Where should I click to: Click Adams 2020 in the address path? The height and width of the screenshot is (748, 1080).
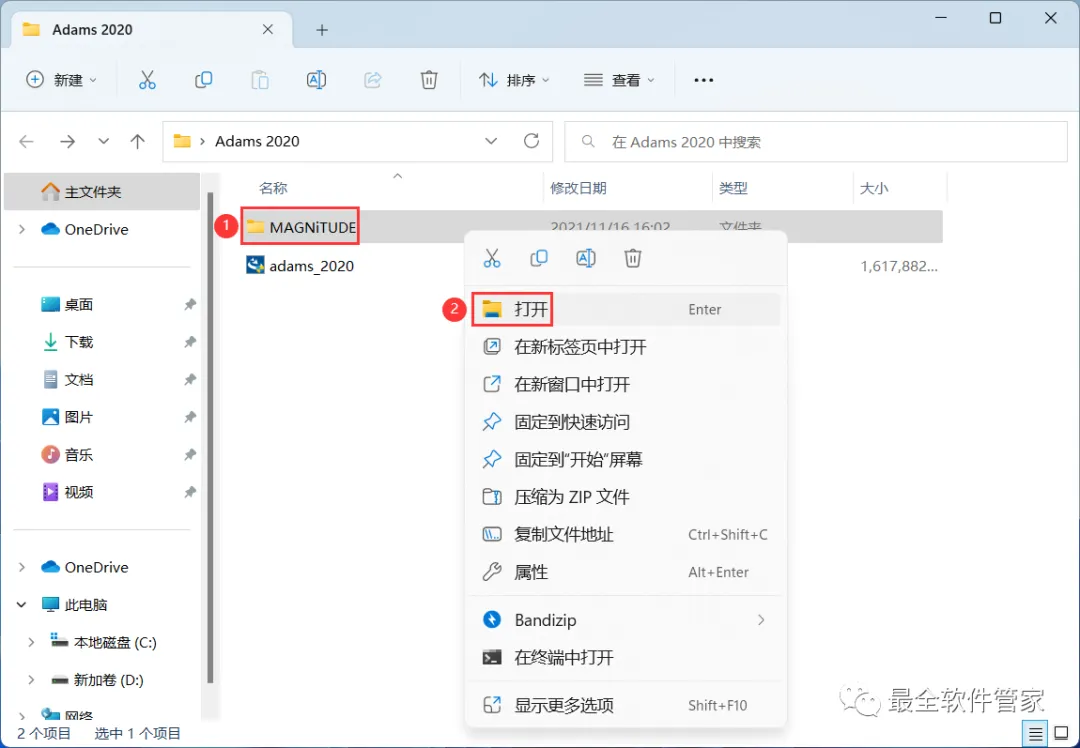pyautogui.click(x=257, y=141)
